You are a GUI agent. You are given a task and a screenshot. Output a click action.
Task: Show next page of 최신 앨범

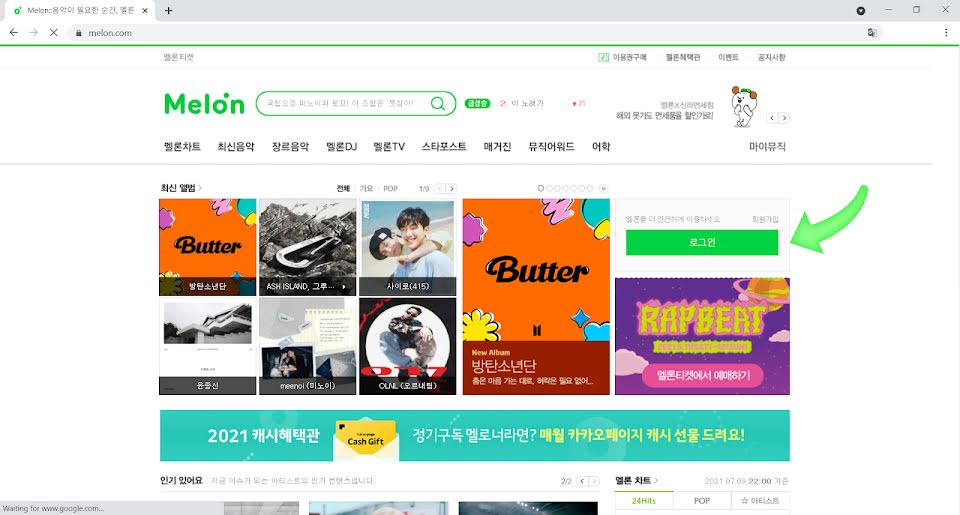tap(451, 189)
